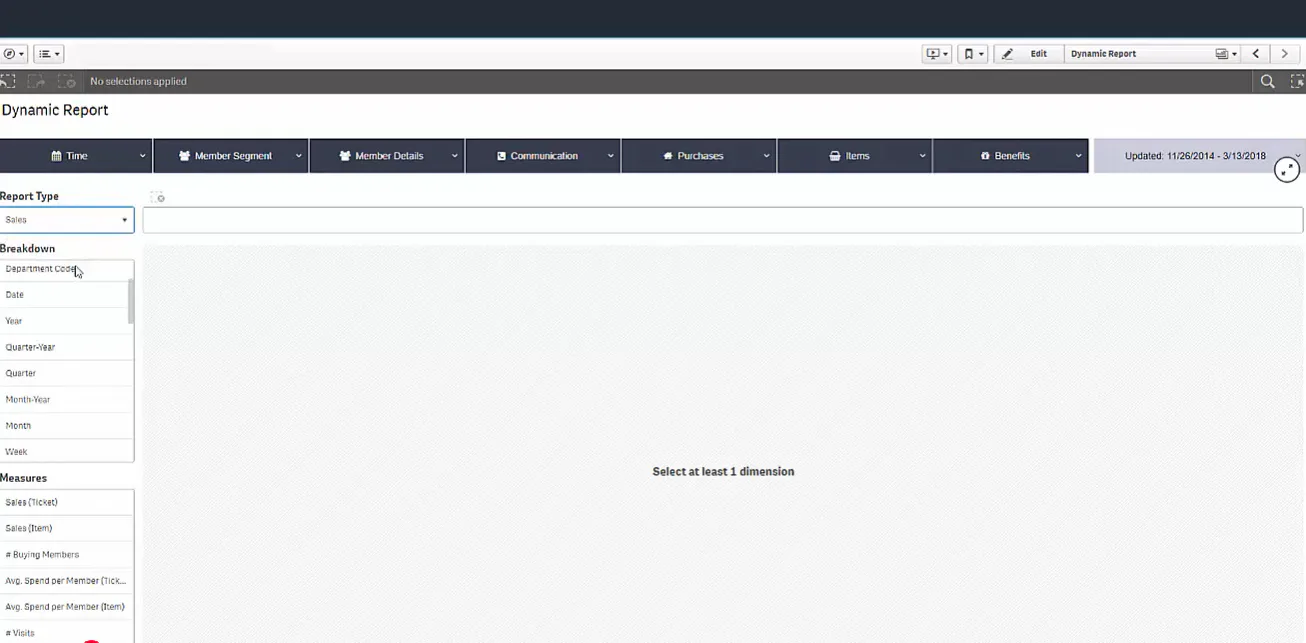Click the Edit pencil button

(1027, 54)
